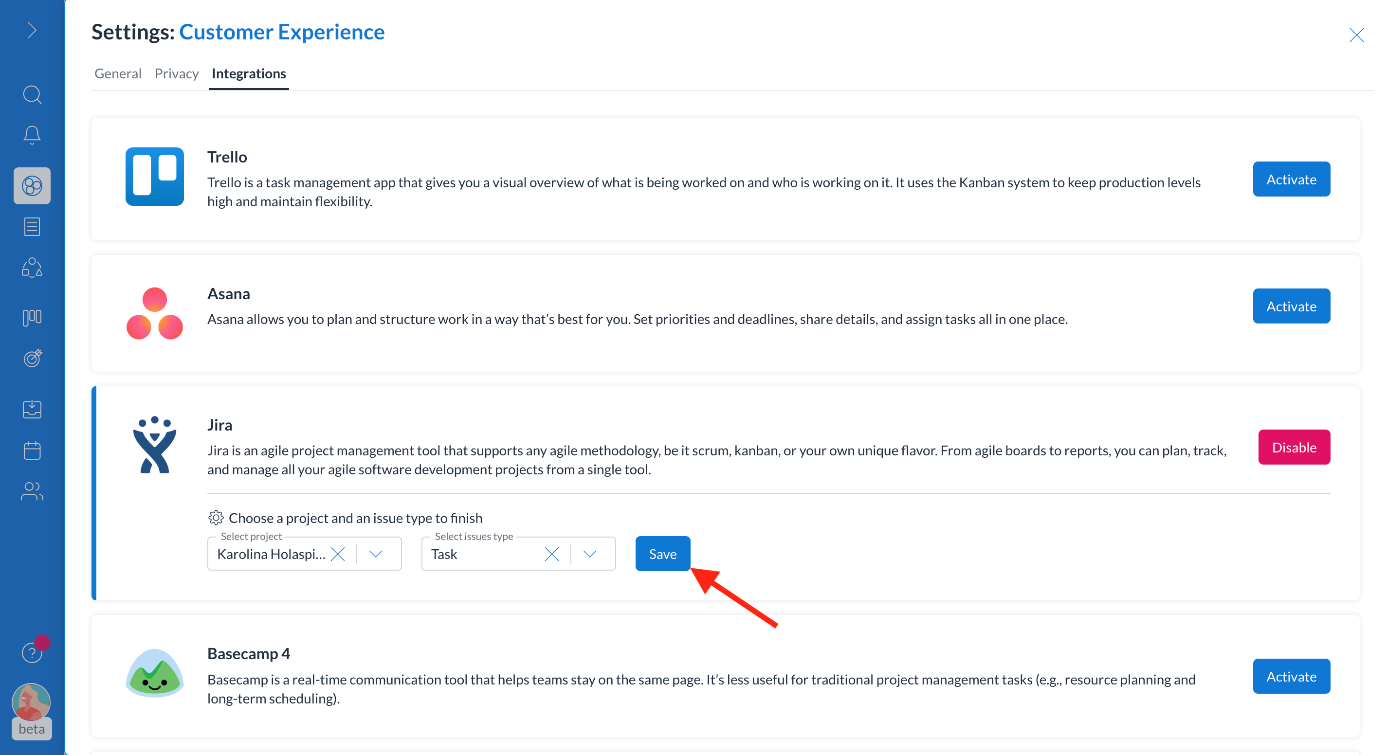Click the highlighted workspaces circle icon in sidebar

coord(32,186)
